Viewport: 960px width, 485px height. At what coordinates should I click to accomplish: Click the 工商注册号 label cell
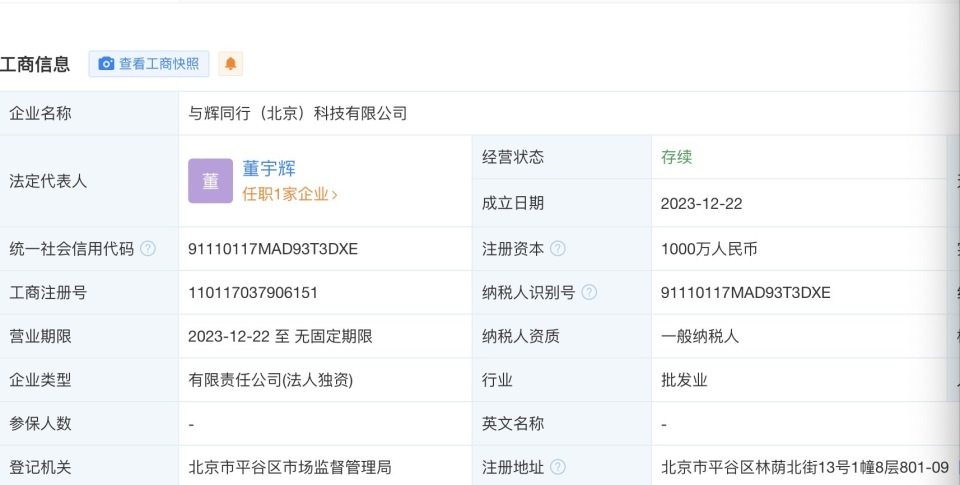(89, 293)
